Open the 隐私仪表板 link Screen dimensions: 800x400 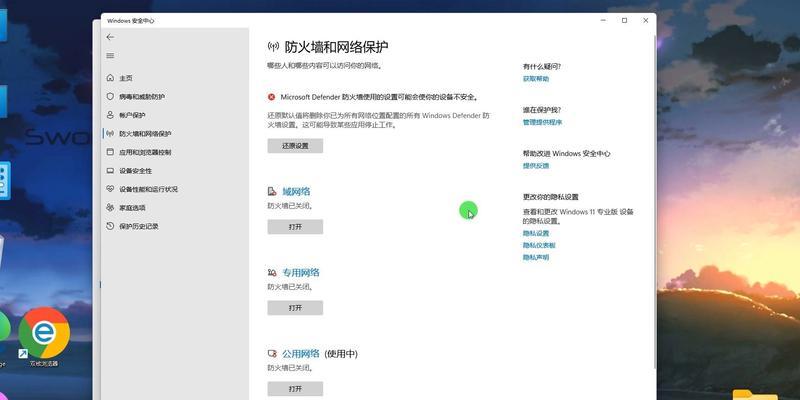tap(539, 245)
